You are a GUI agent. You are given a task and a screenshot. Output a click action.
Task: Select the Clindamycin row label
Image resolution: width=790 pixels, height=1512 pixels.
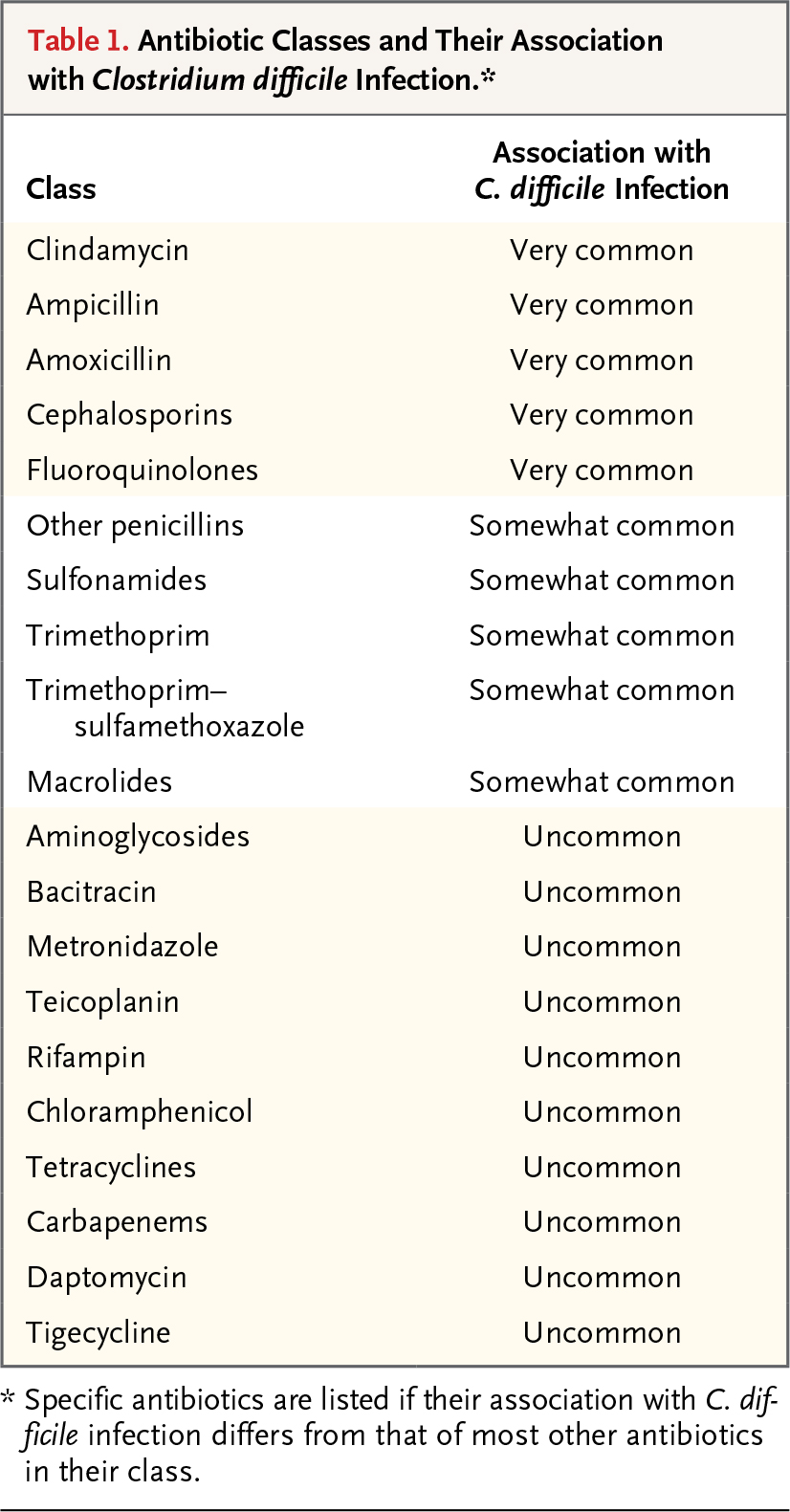click(x=108, y=251)
